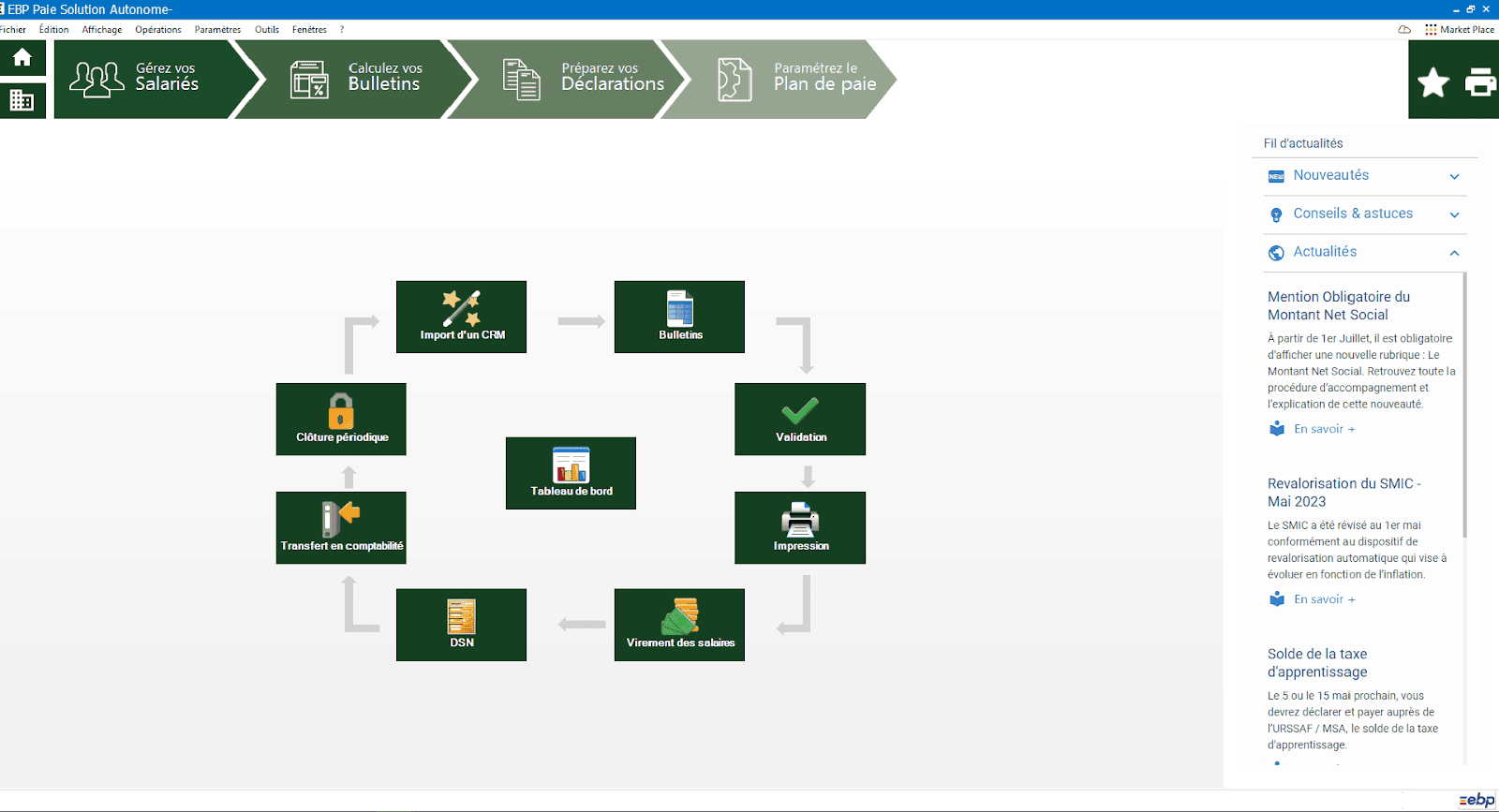Open the help question mark menu

tap(342, 30)
